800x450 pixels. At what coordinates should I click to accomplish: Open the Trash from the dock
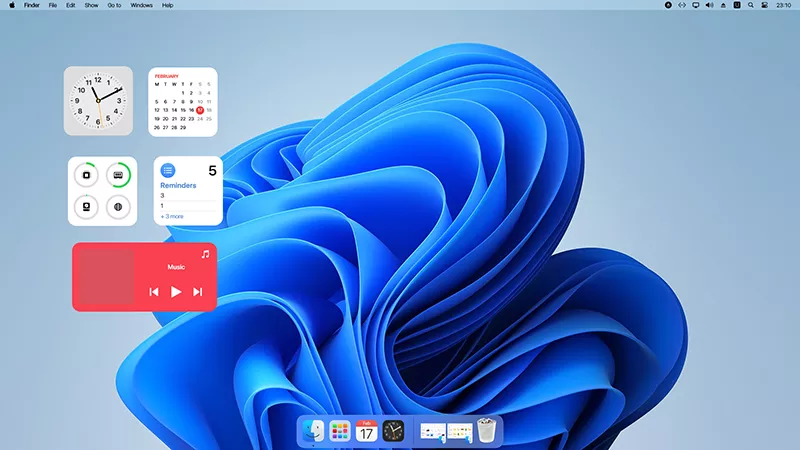[x=486, y=431]
